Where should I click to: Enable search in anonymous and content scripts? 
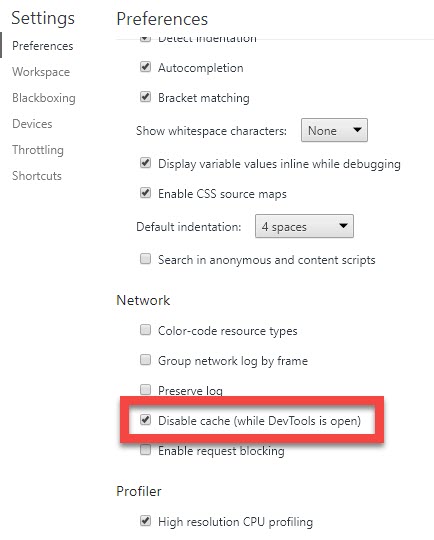145,259
